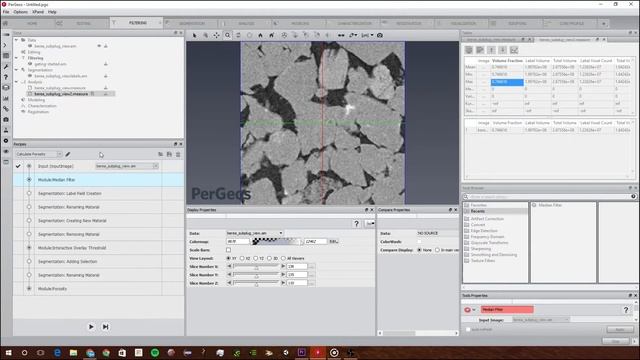The image size is (640, 360).
Task: Click the open recipe folder icon
Action: point(160,154)
